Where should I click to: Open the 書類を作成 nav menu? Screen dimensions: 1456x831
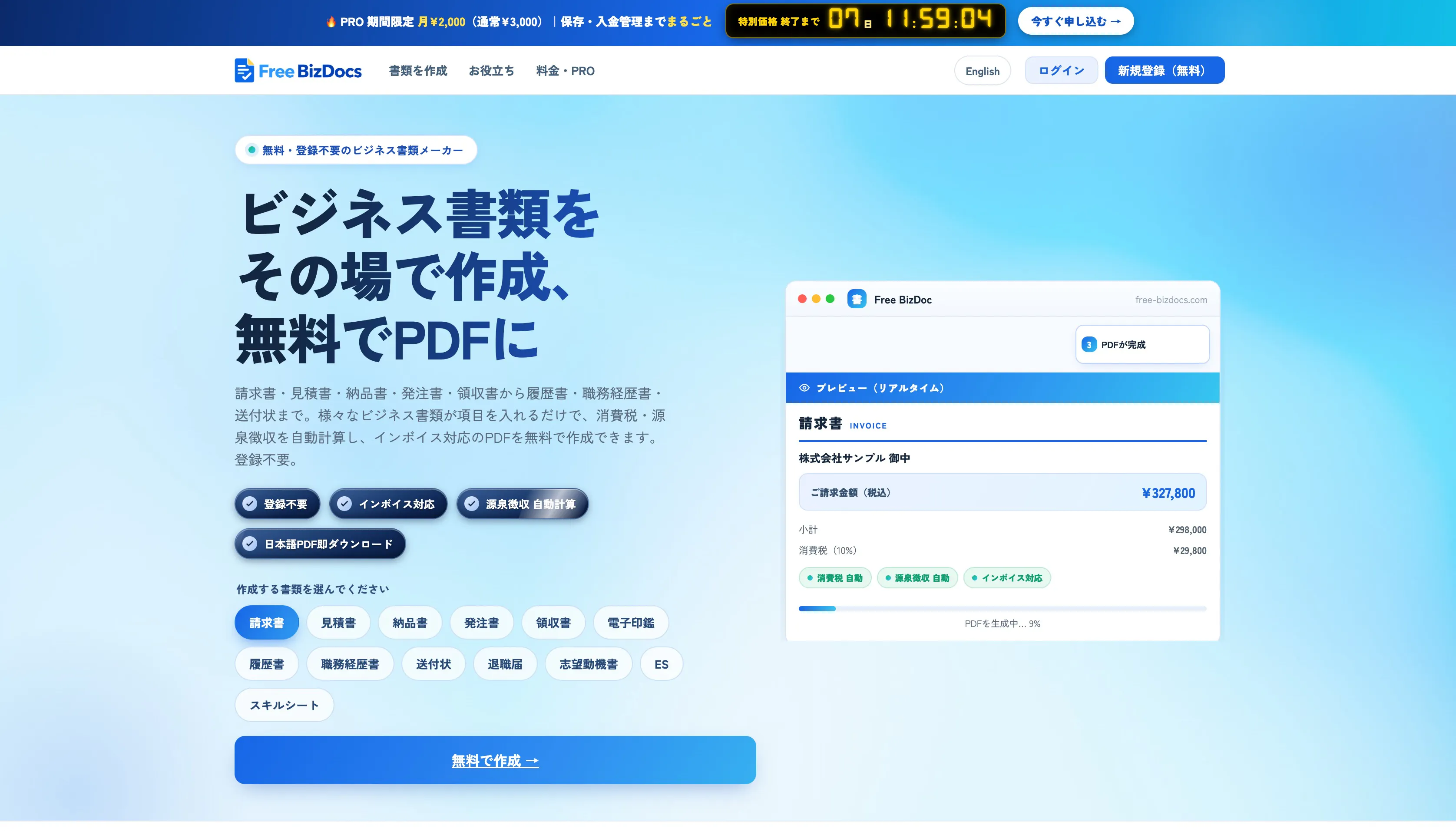point(418,71)
